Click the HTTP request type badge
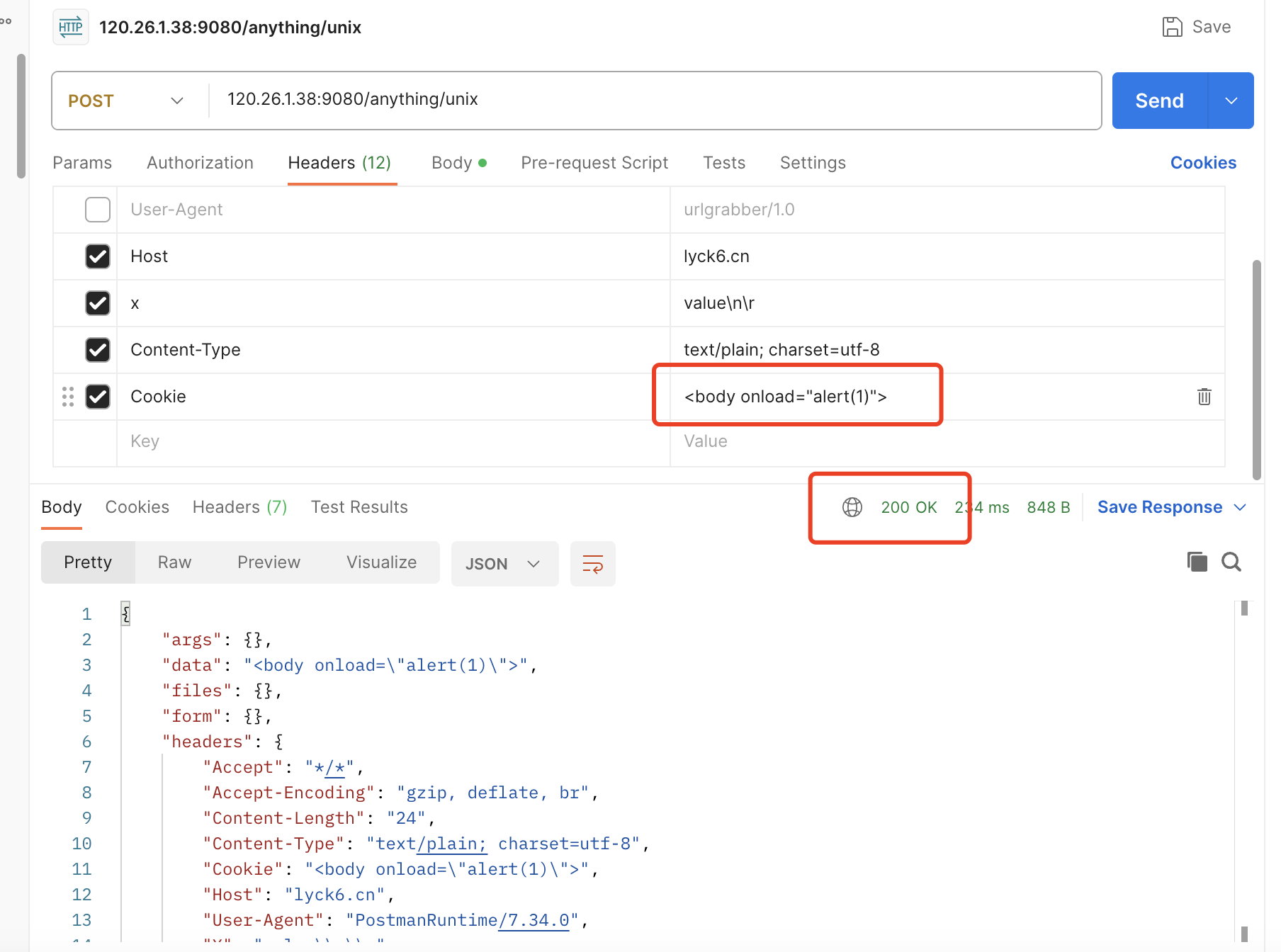 point(70,26)
